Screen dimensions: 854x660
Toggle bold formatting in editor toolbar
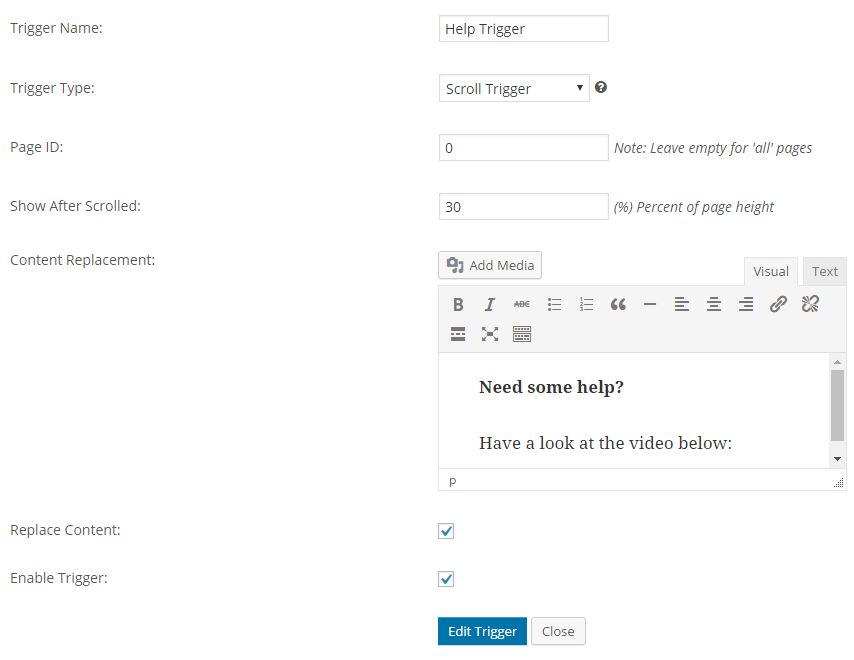(x=458, y=305)
